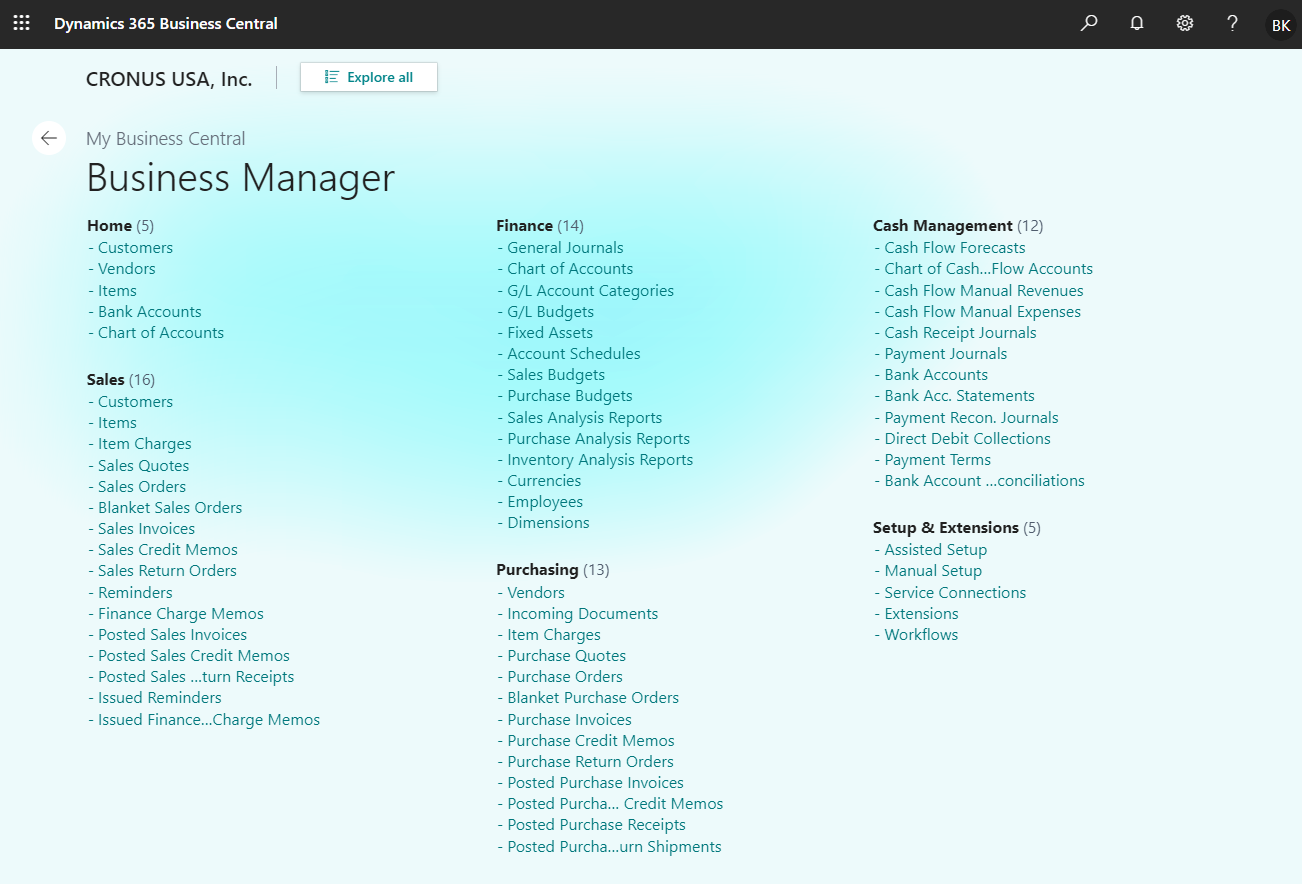Viewport: 1302px width, 884px height.
Task: Click the CRONUS USA, Inc. company name
Action: [169, 79]
